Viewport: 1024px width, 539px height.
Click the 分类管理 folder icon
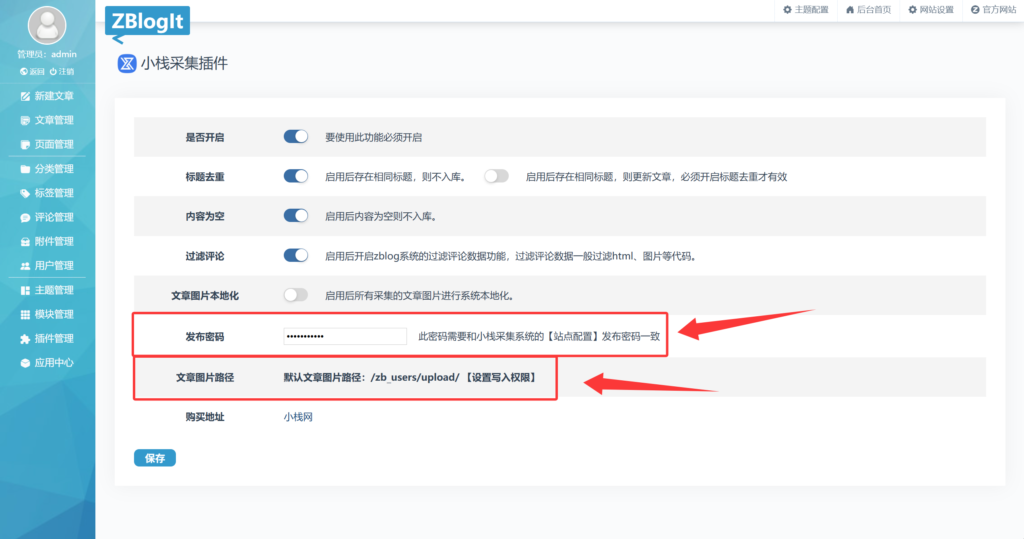click(25, 169)
